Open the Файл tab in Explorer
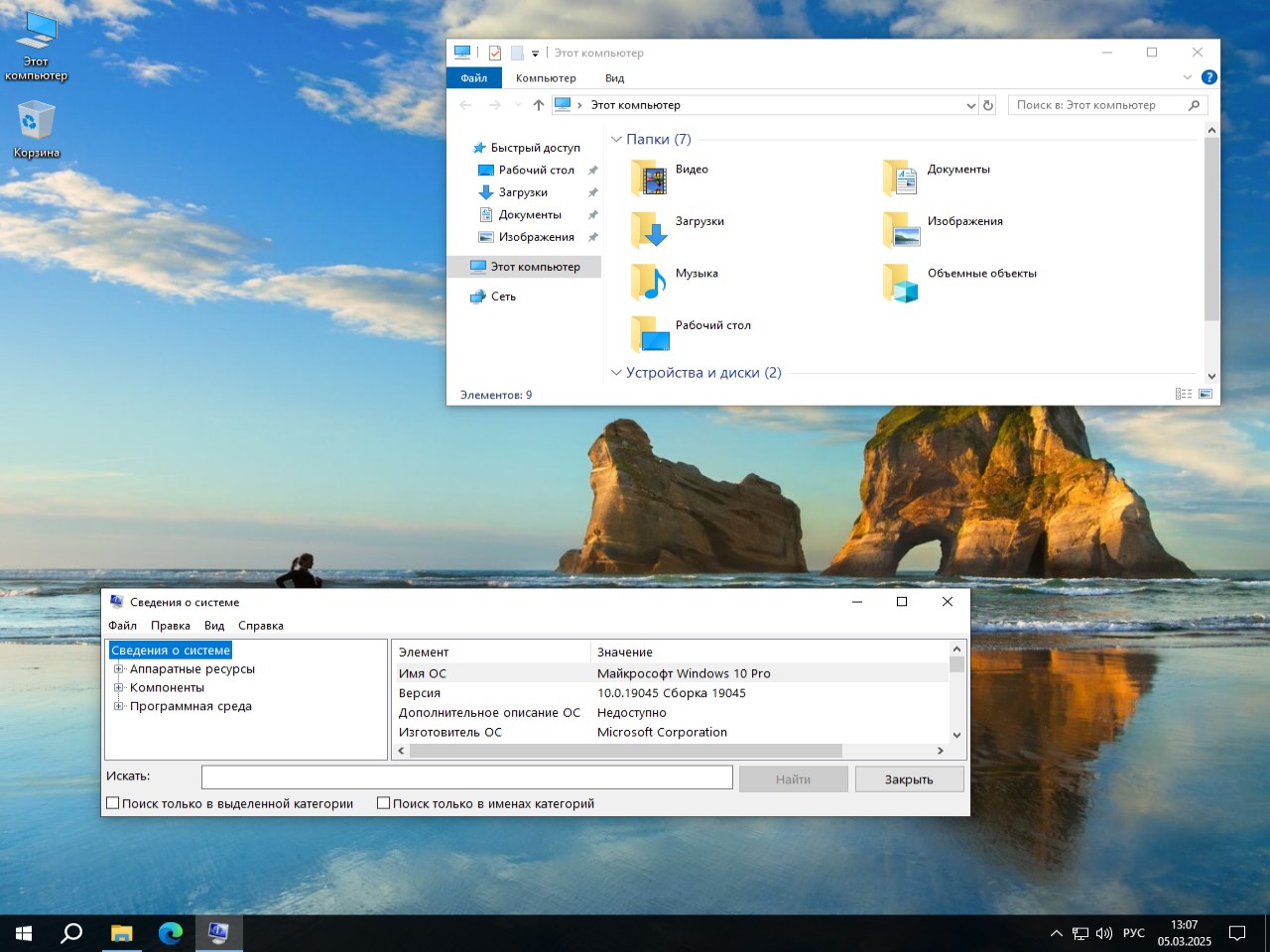Screen dimensions: 1270x952 click(474, 77)
